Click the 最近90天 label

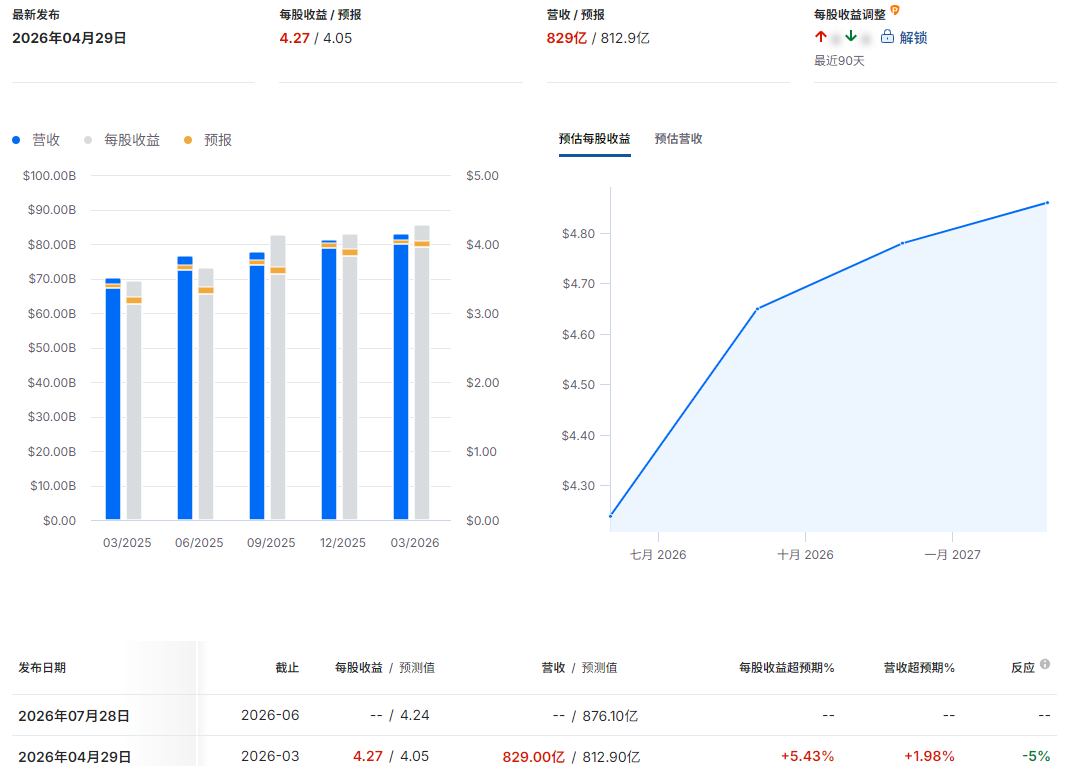[x=839, y=61]
